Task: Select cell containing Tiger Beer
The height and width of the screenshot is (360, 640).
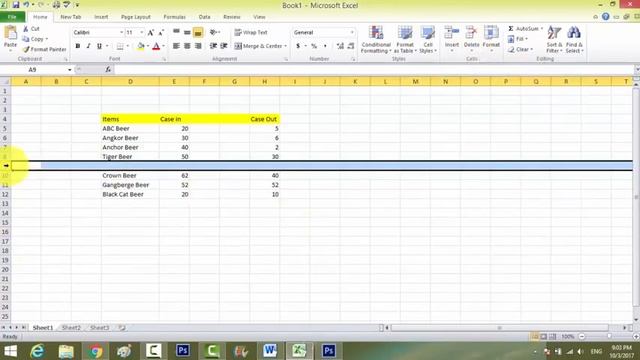Action: pyautogui.click(x=130, y=157)
